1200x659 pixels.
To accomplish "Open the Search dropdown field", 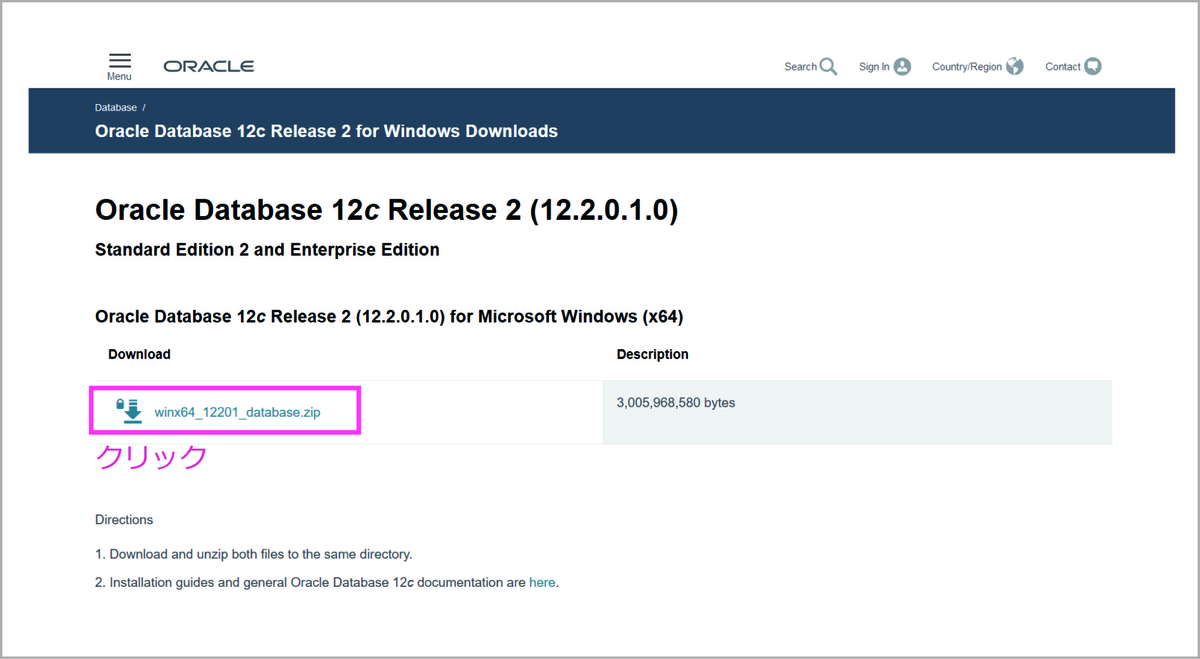I will [x=811, y=66].
